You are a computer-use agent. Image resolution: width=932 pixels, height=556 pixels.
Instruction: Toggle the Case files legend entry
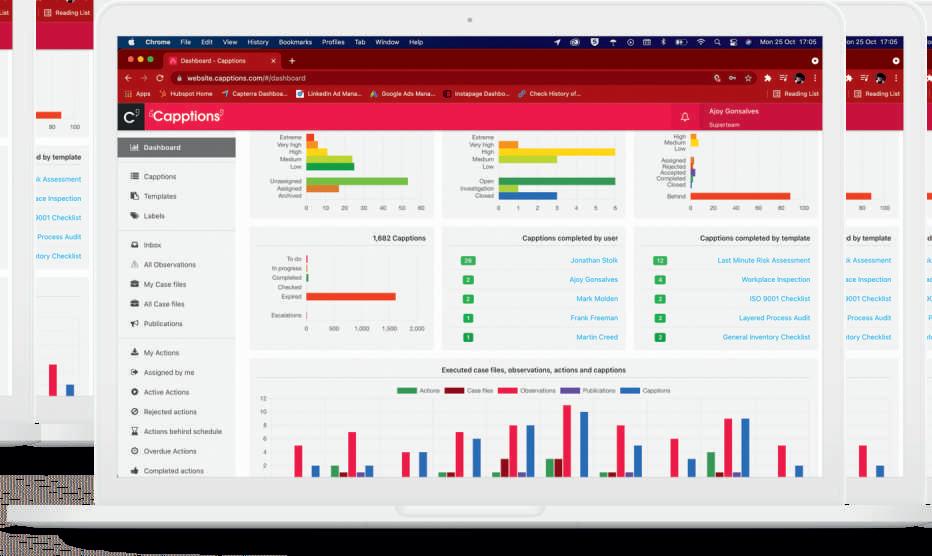point(469,391)
